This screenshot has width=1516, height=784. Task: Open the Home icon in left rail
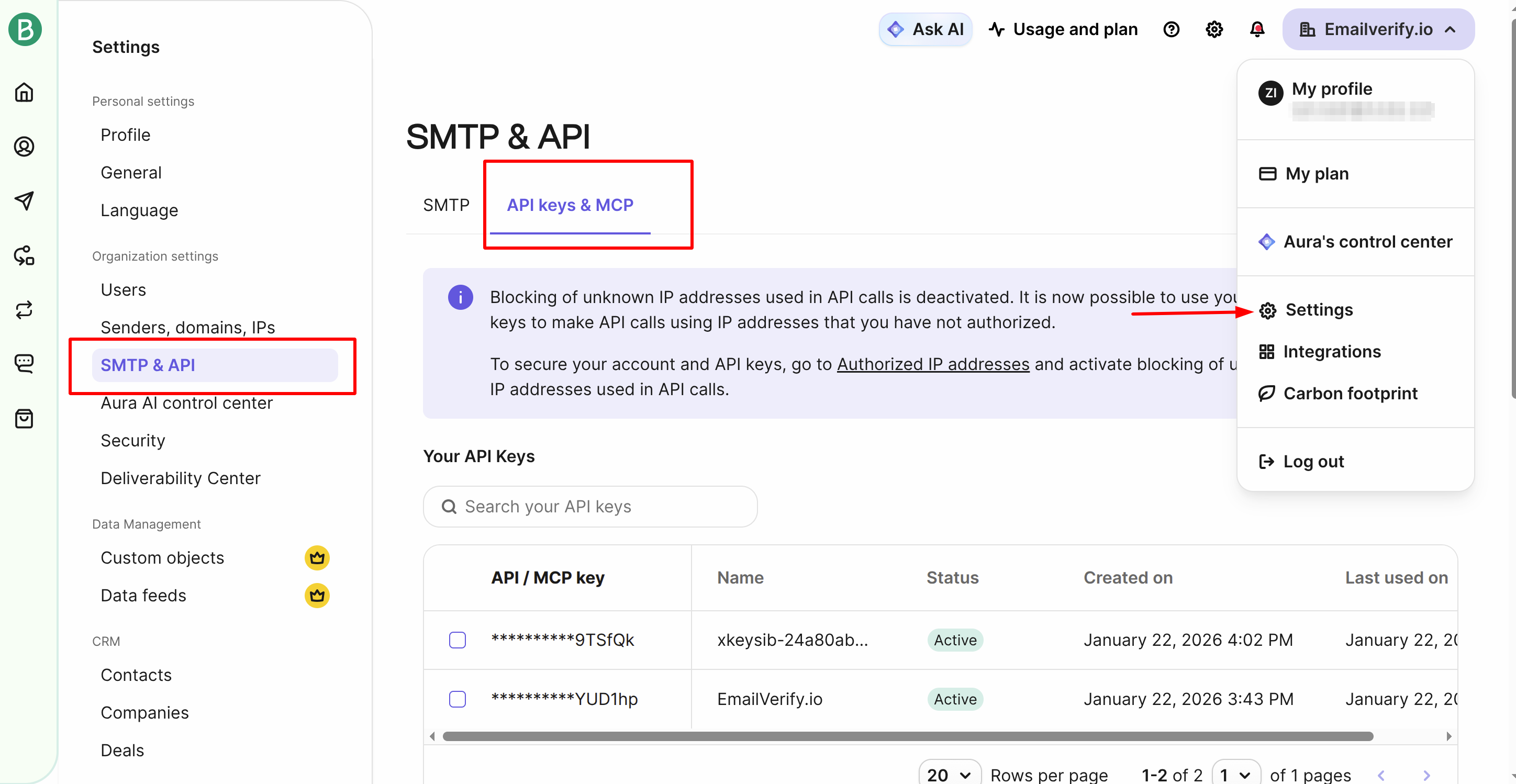tap(24, 93)
